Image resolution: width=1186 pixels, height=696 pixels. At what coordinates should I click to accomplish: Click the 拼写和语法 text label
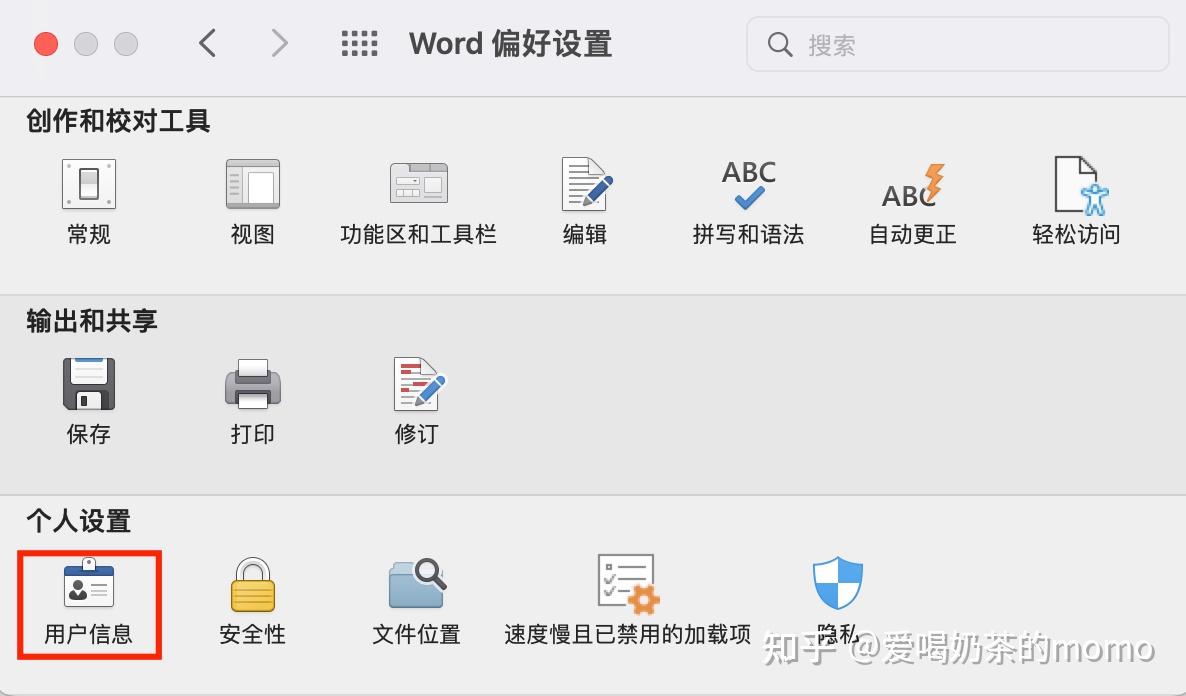click(x=748, y=235)
